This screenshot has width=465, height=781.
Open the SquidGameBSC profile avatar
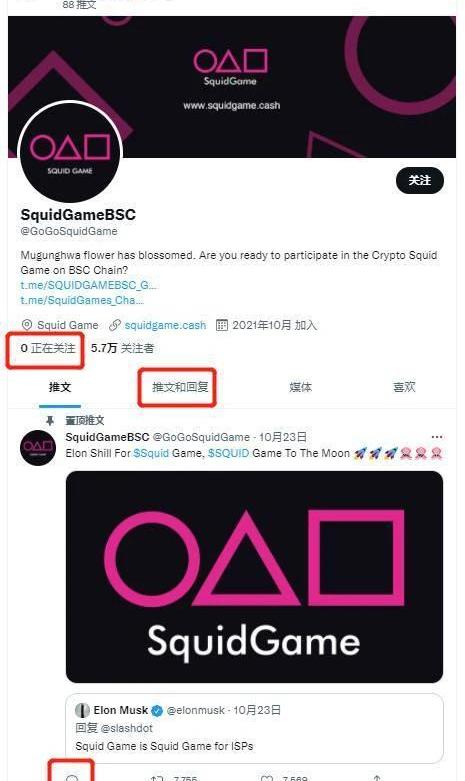pyautogui.click(x=70, y=152)
